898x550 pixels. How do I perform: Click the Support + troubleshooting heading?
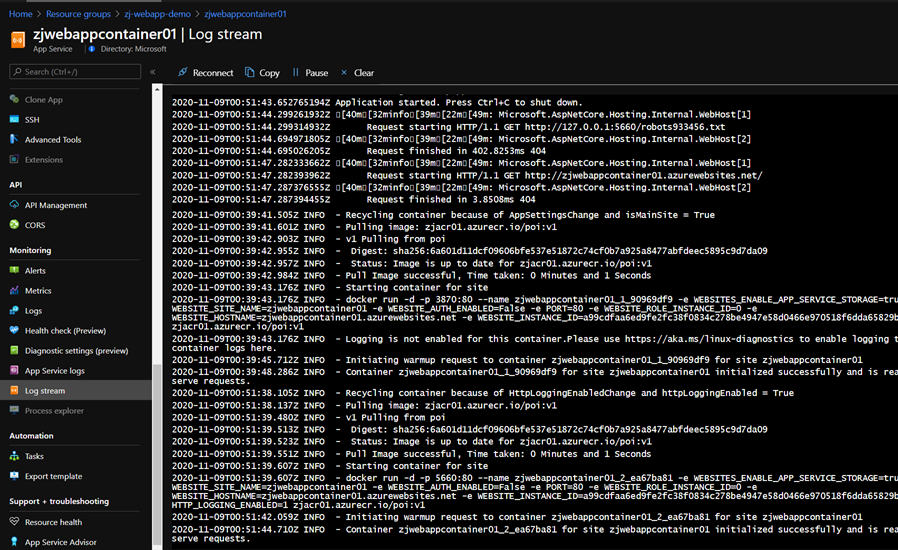coord(59,501)
